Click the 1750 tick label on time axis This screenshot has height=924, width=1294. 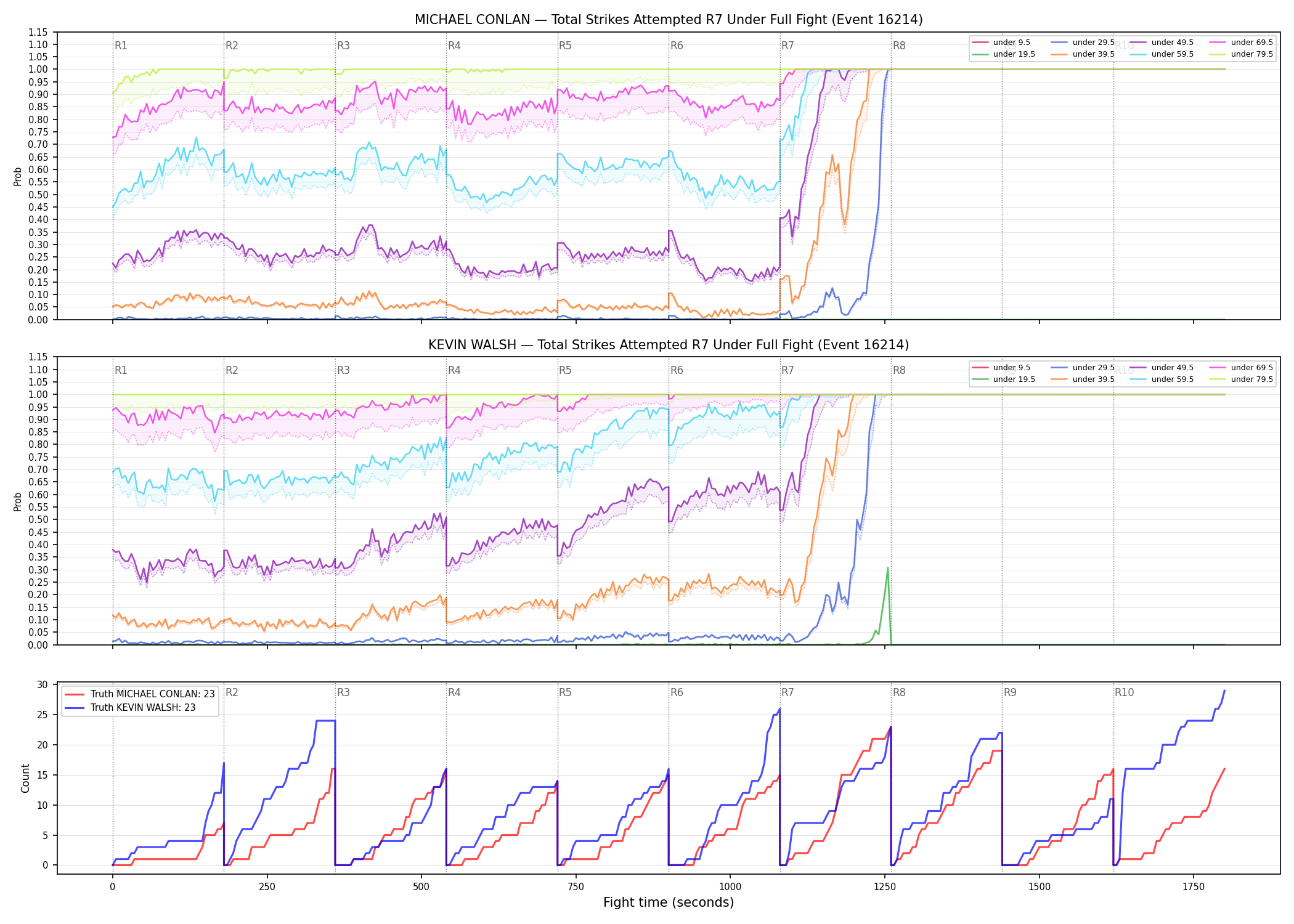(1194, 887)
